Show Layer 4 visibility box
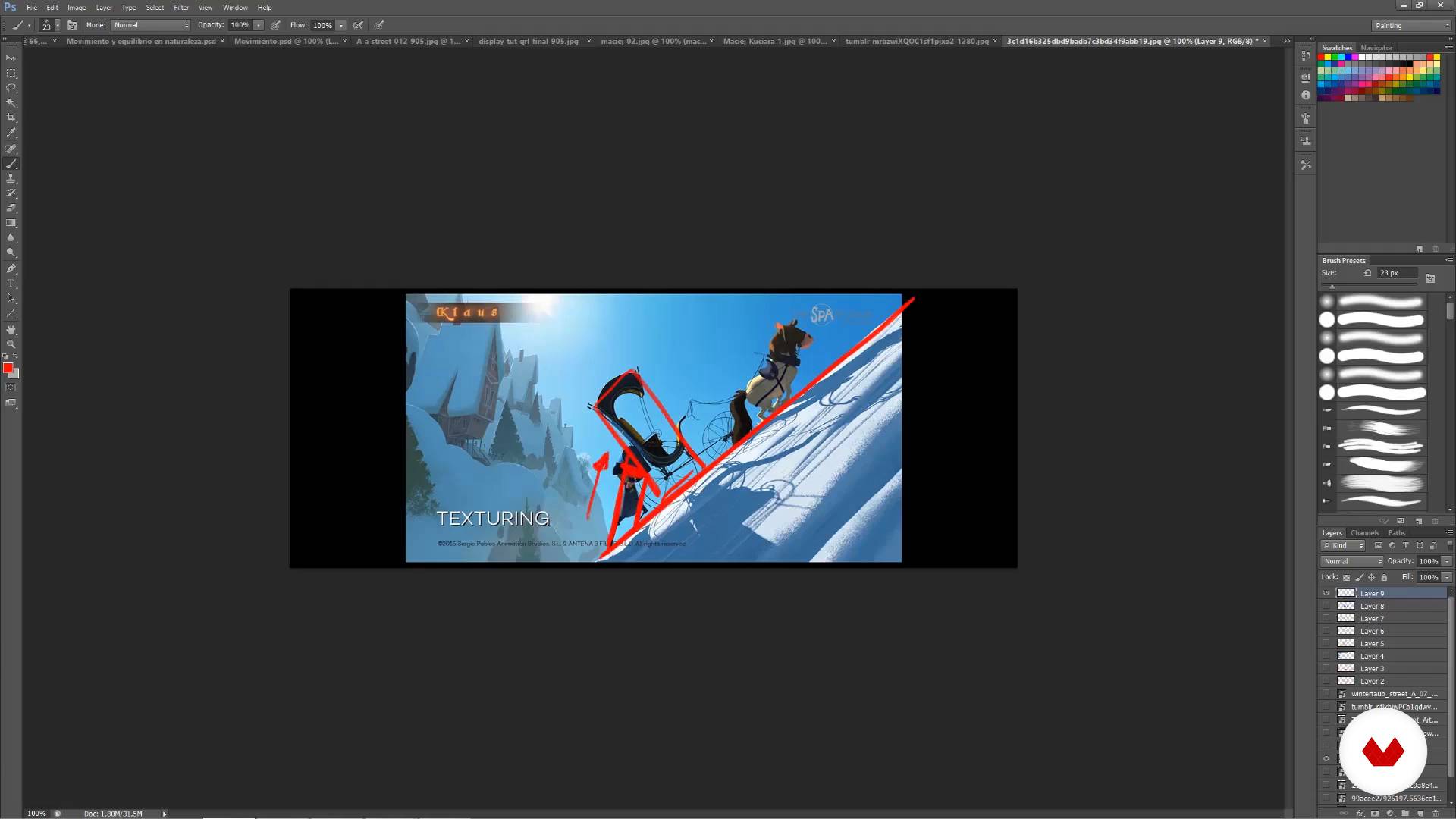This screenshot has width=1456, height=819. tap(1326, 656)
